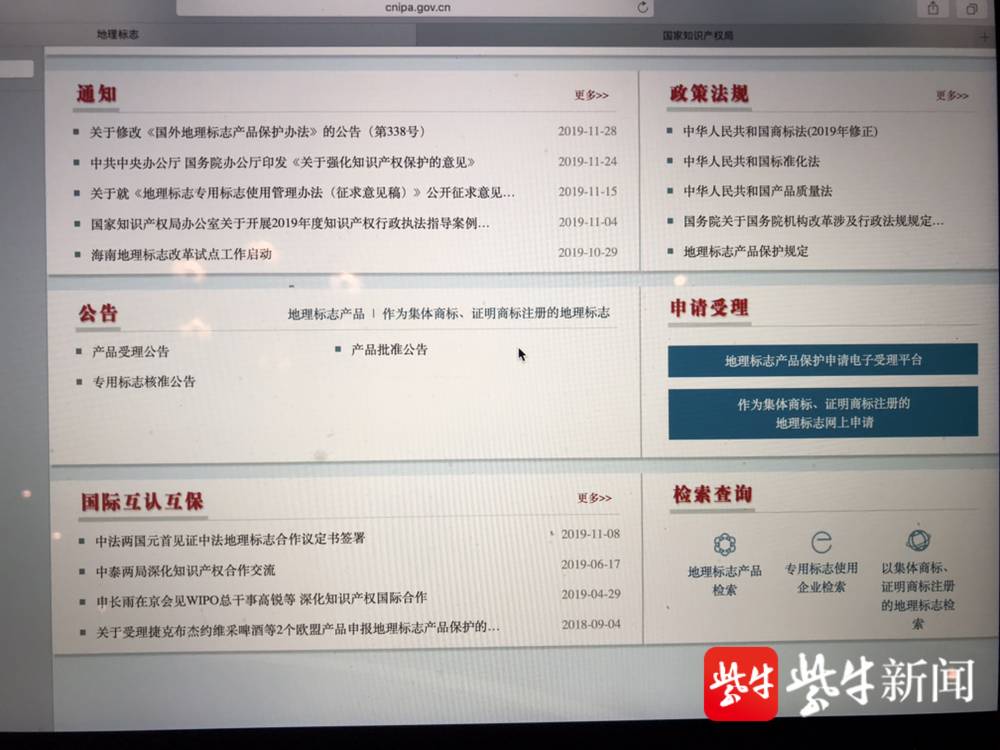Open the browser share icon
Viewport: 1000px width, 750px height.
coord(933,8)
